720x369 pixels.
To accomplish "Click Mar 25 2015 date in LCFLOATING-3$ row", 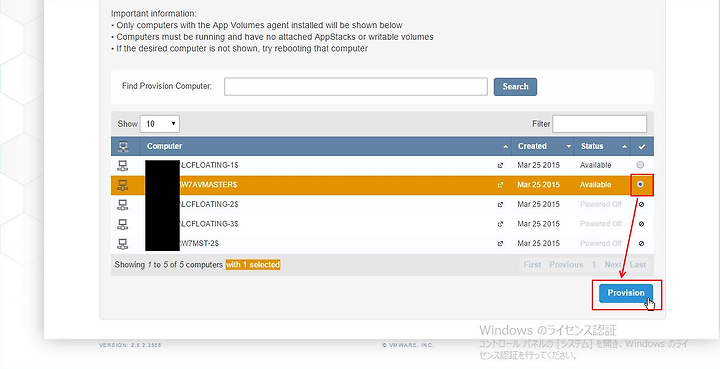I will tap(539, 224).
